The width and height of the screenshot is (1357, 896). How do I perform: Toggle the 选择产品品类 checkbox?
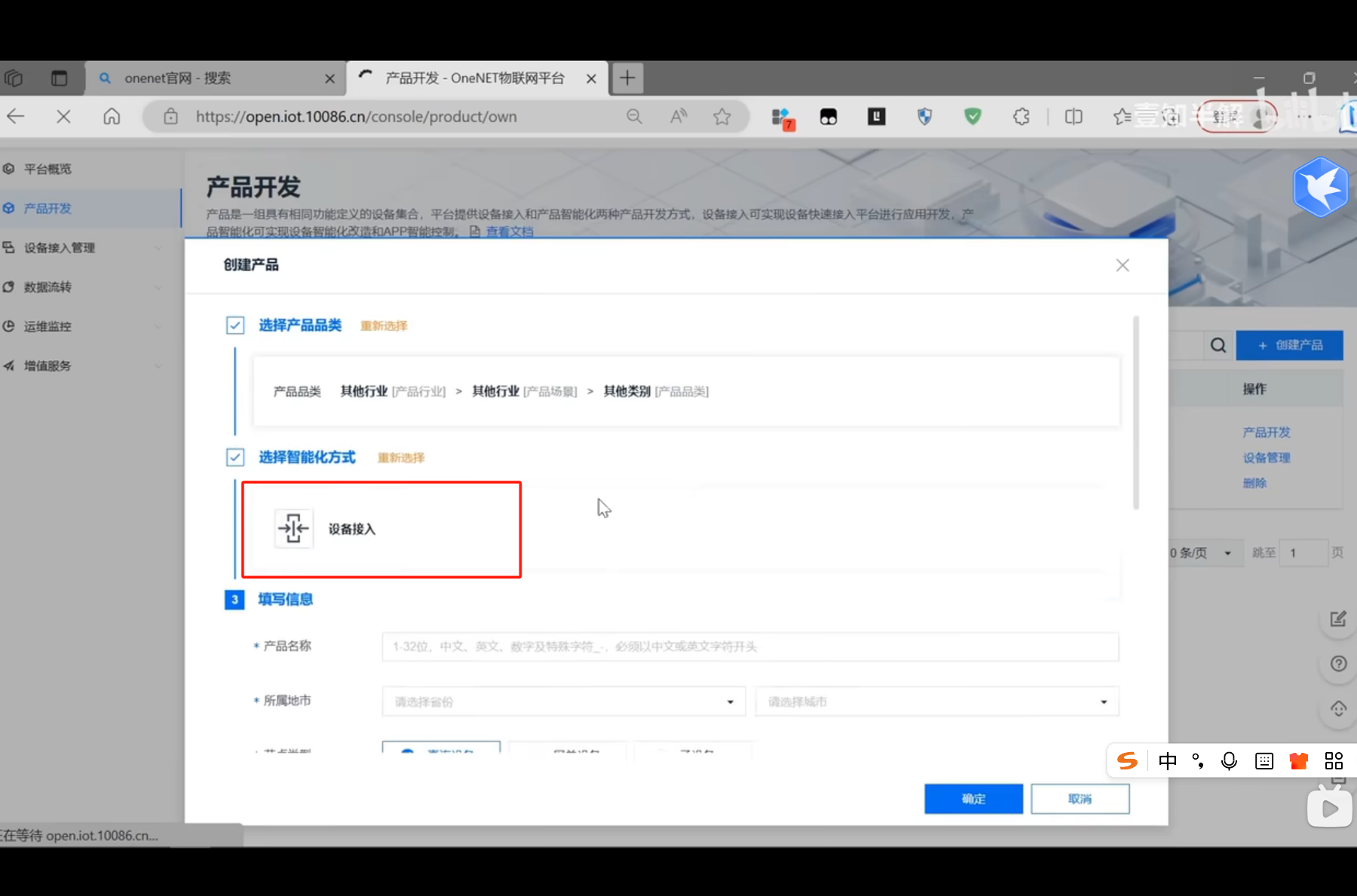(235, 325)
